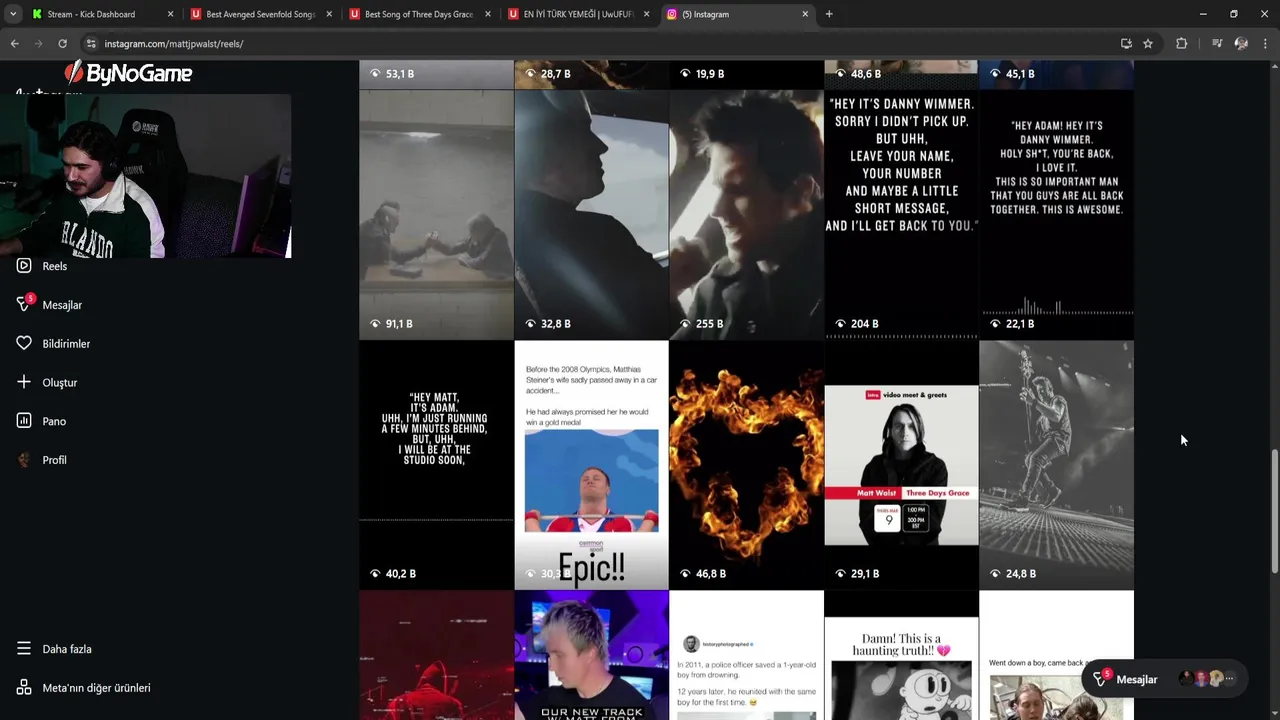Switch to Best Avenged Sevenfold Songs tab
Image resolution: width=1280 pixels, height=720 pixels.
tap(261, 14)
